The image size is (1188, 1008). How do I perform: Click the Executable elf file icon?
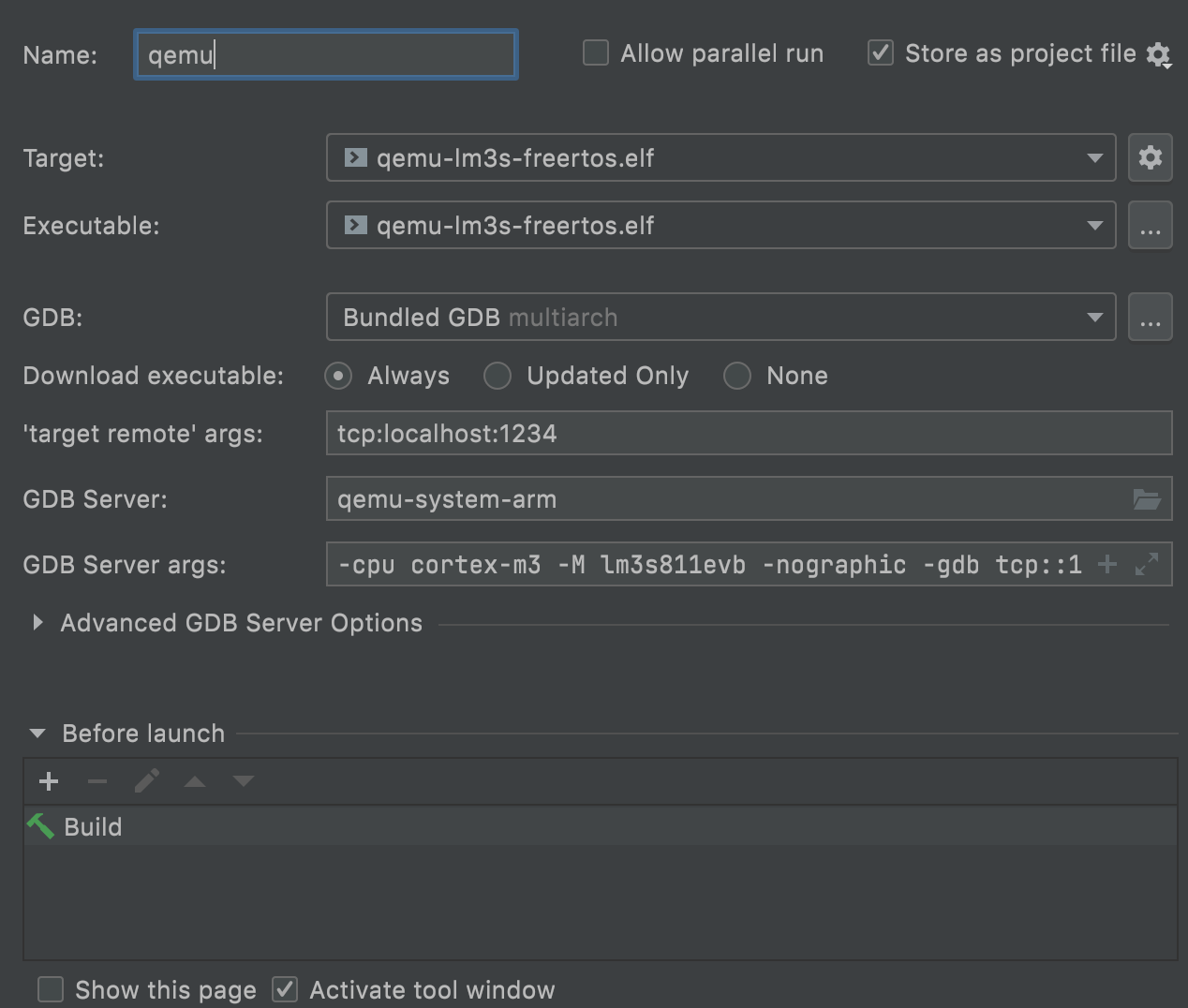[355, 225]
